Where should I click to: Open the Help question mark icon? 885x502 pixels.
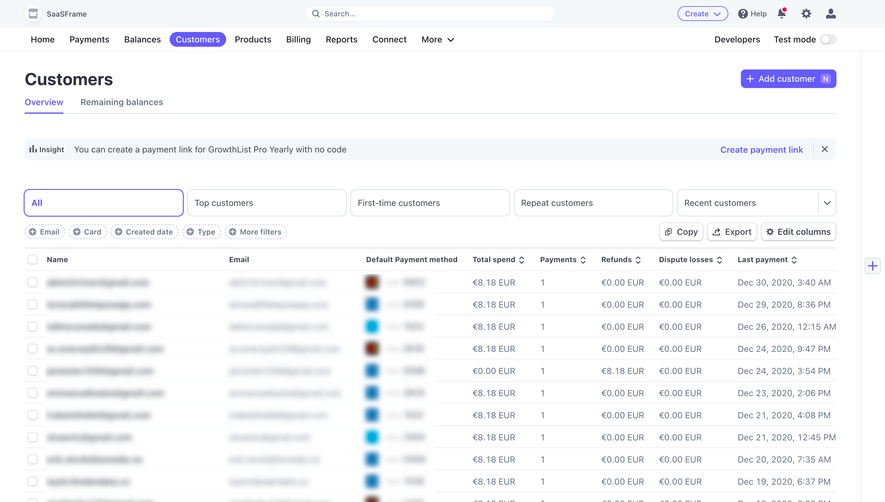coord(743,14)
